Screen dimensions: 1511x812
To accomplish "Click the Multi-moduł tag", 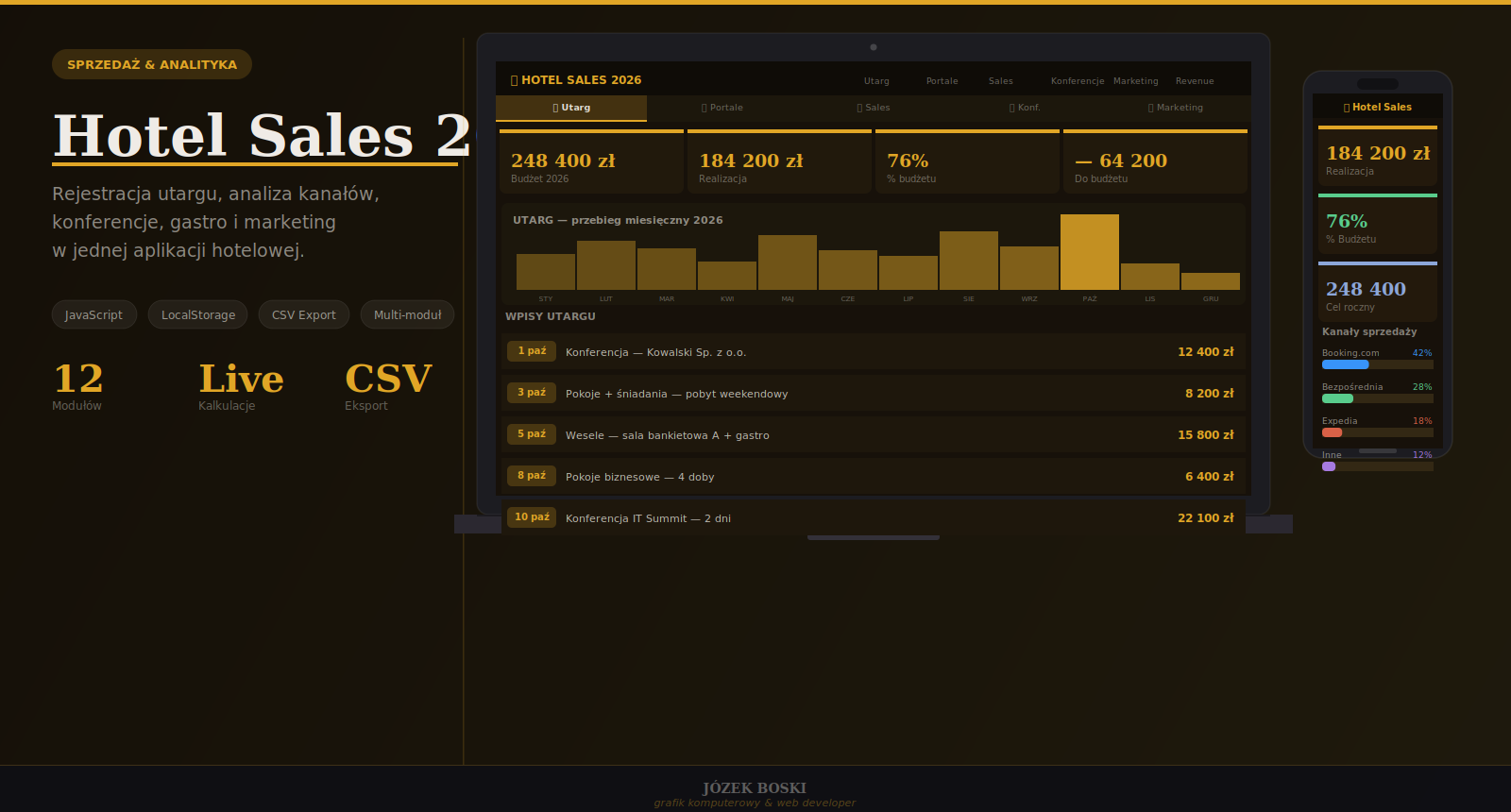I will 407,314.
